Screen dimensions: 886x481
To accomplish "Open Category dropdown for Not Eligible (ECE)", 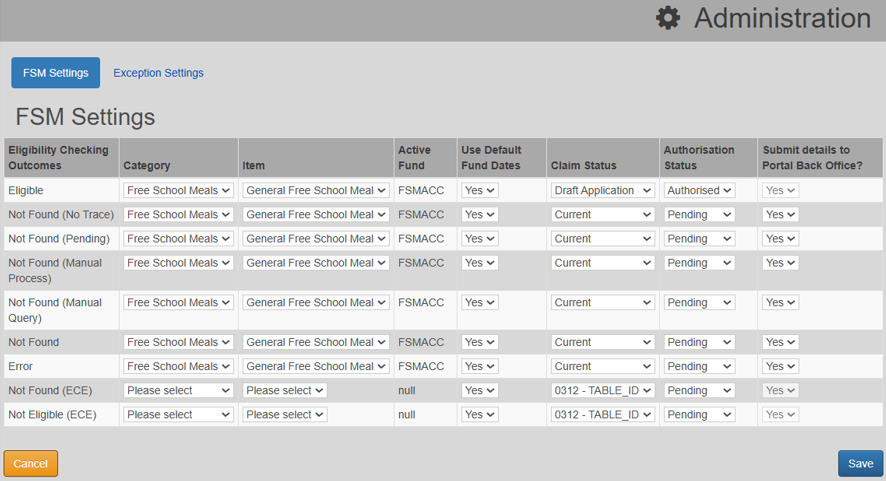I will click(178, 414).
